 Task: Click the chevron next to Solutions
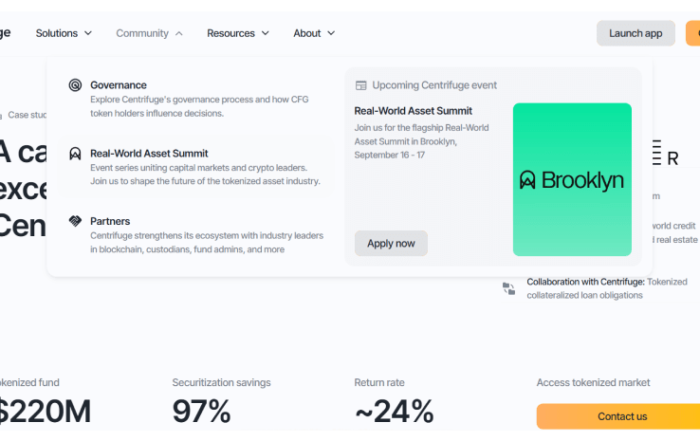click(x=88, y=33)
